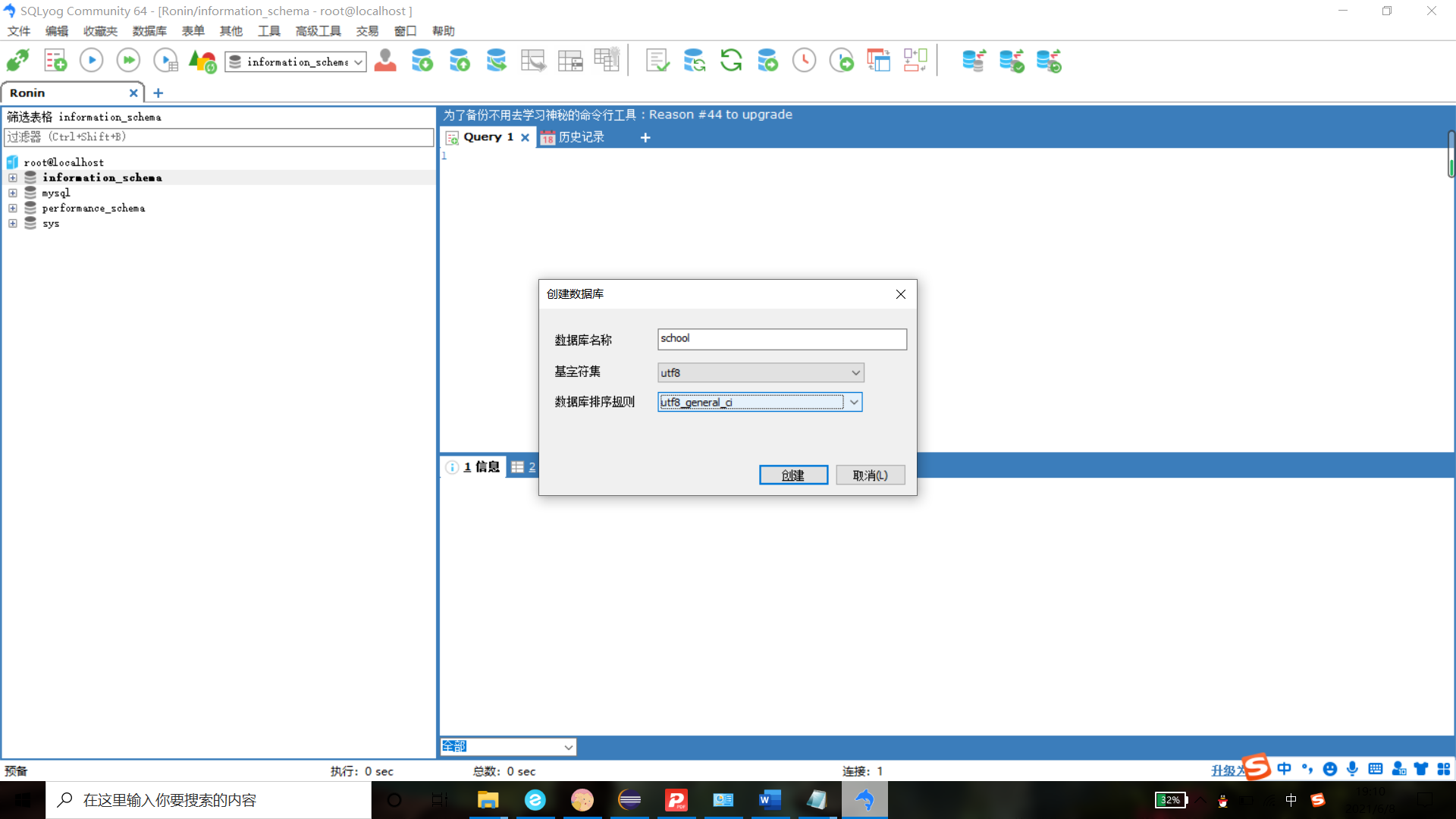This screenshot has width=1456, height=819.
Task: Click the green refresh arrows toolbar icon
Action: pos(731,61)
